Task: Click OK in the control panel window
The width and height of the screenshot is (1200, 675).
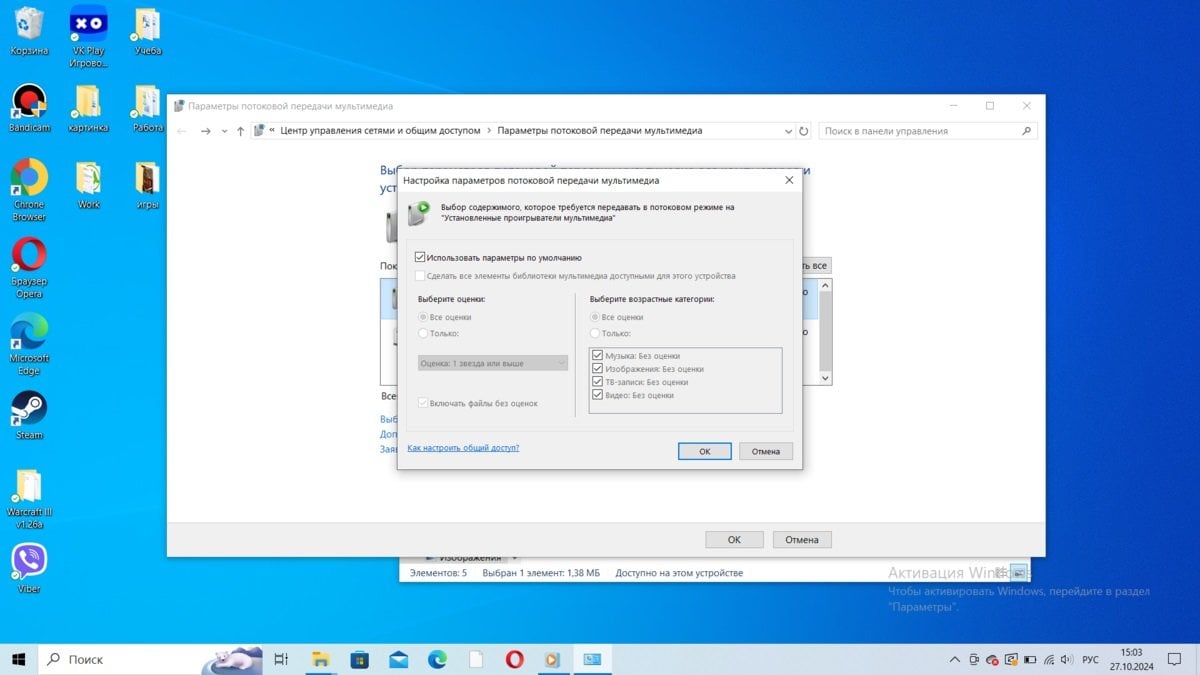Action: (x=734, y=539)
